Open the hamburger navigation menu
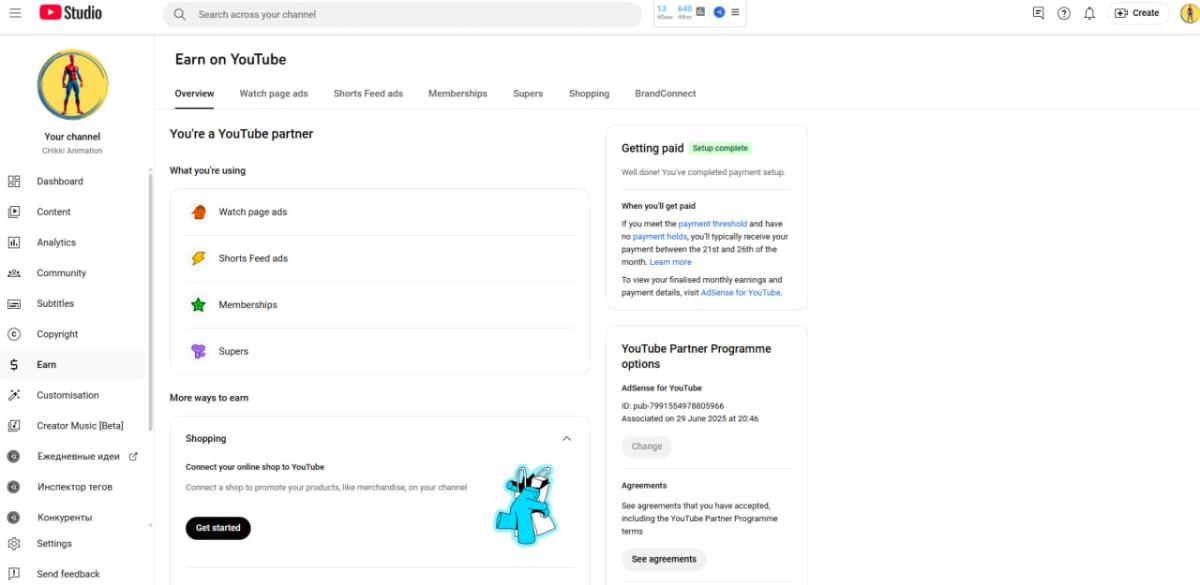This screenshot has width=1200, height=585. point(15,13)
